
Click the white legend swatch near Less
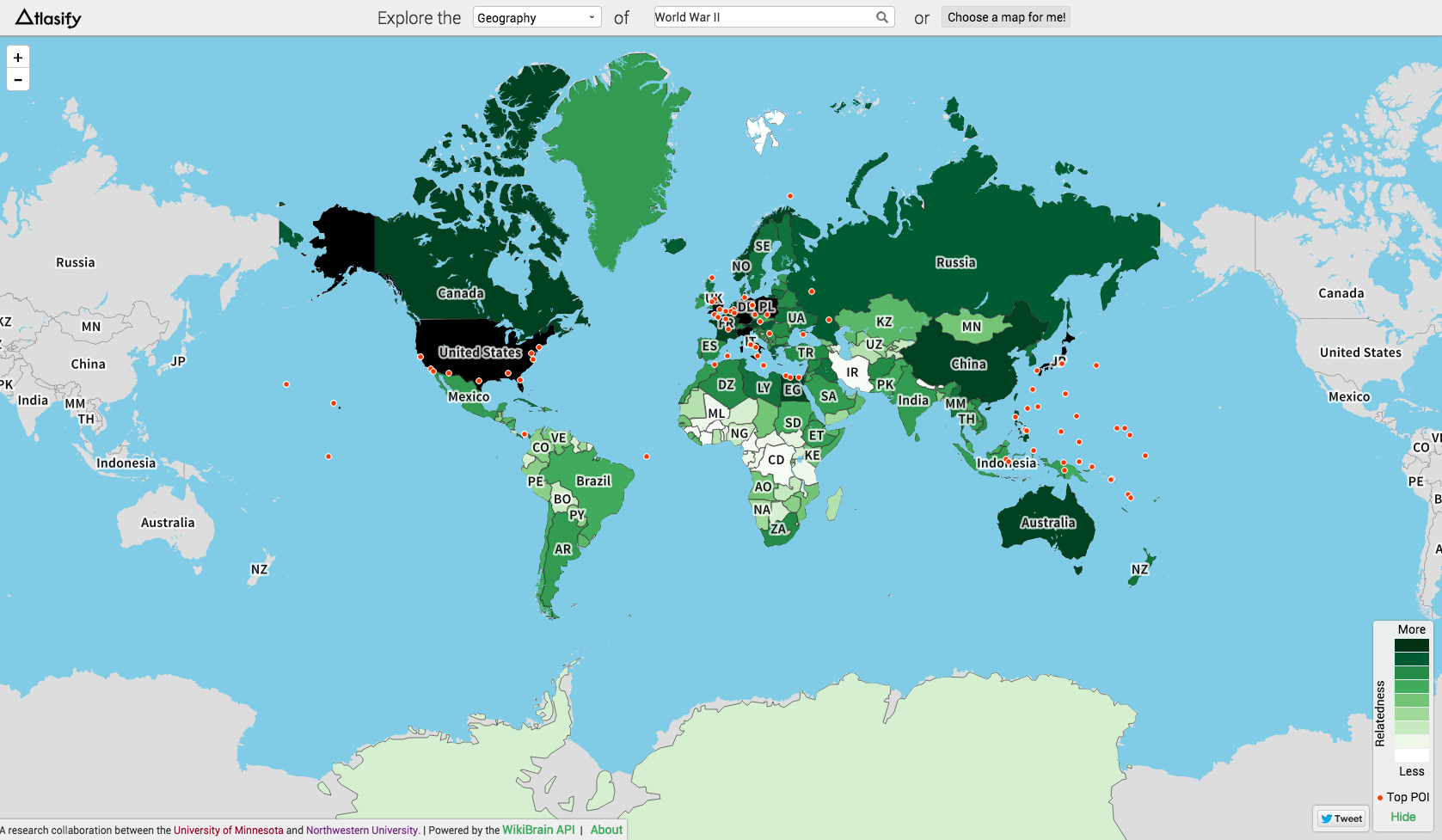pos(1411,755)
